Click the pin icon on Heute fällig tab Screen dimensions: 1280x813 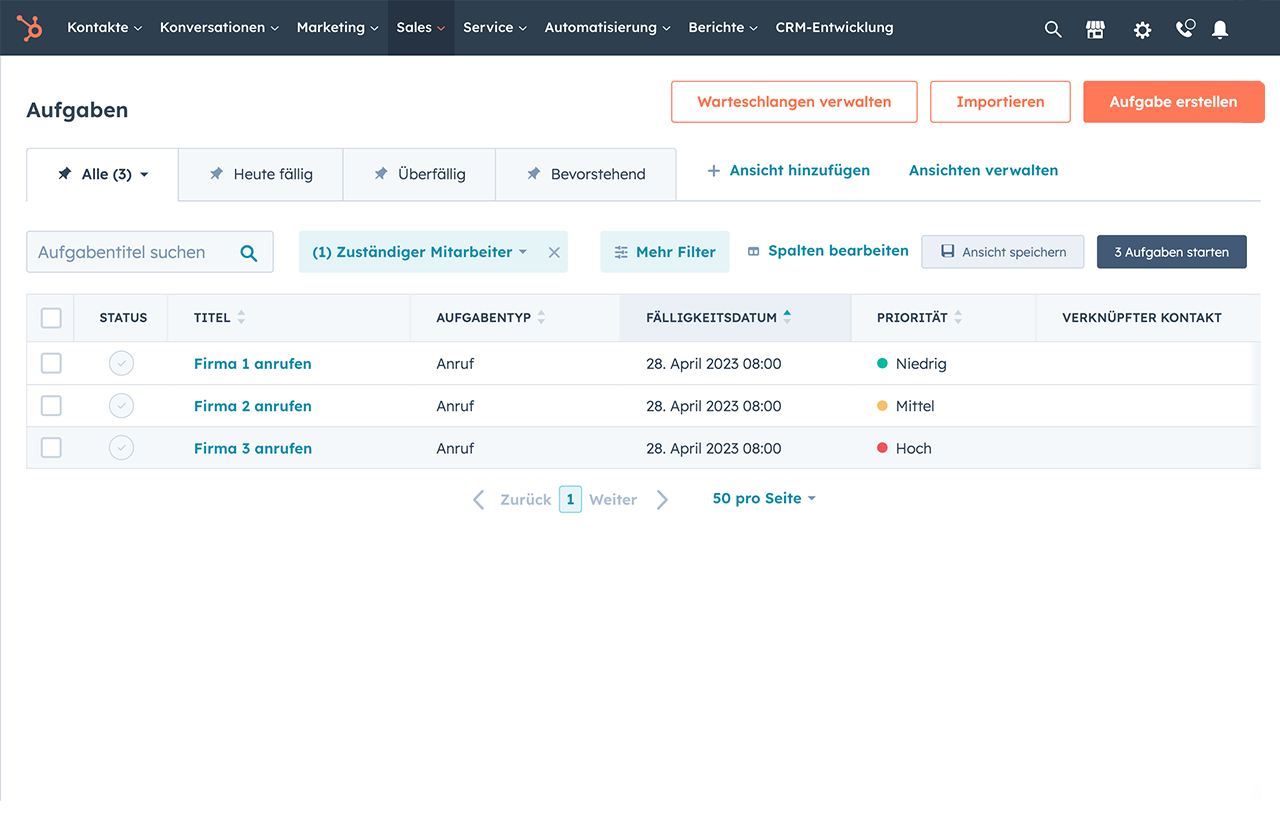(x=216, y=174)
